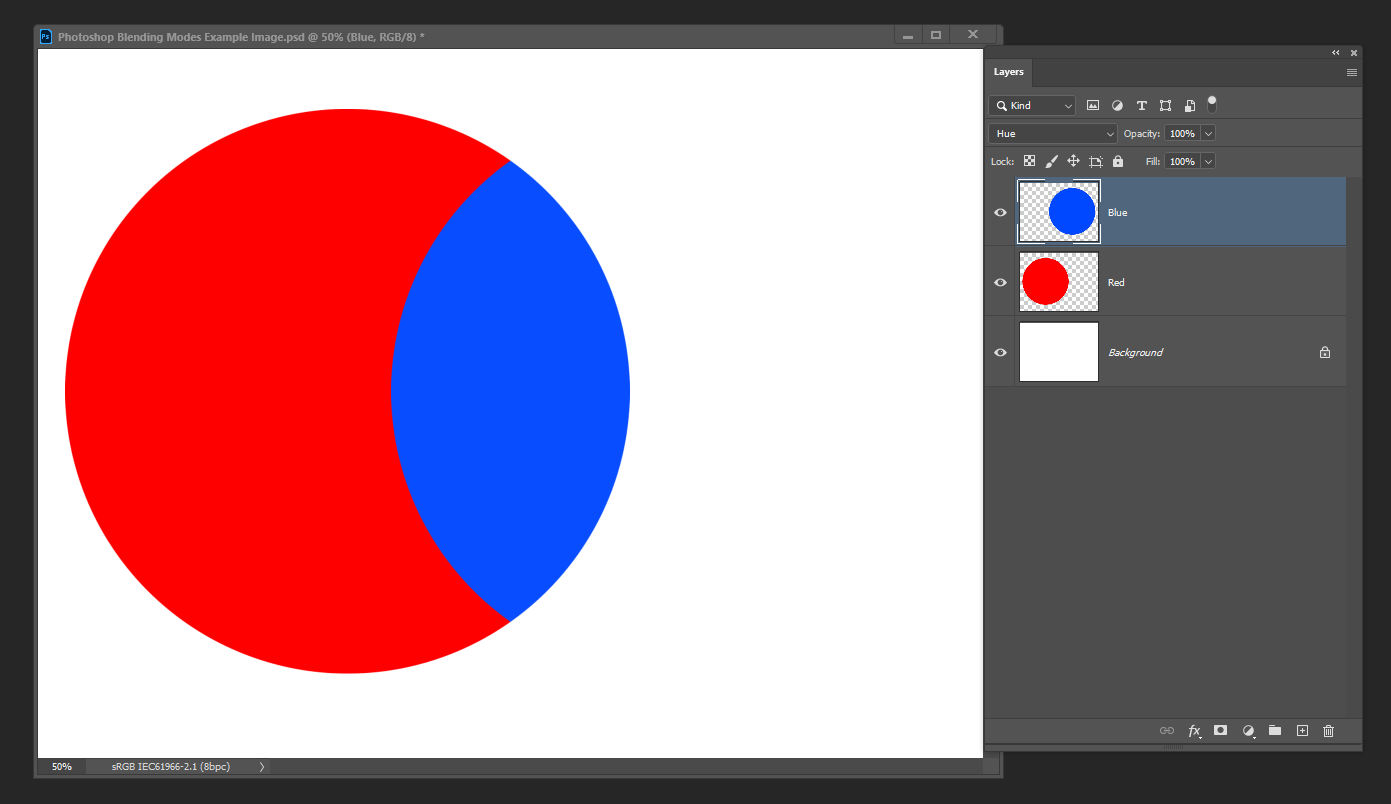Viewport: 1391px width, 804px height.
Task: Click the Delete layer trash icon
Action: point(1328,730)
